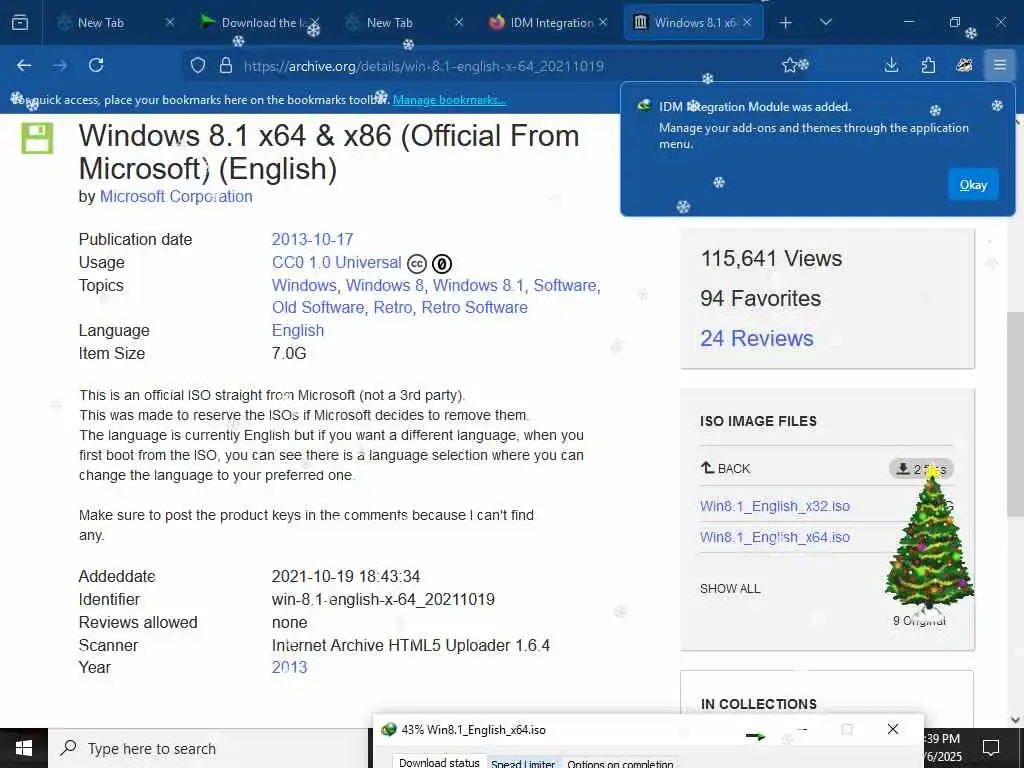1024x768 pixels.
Task: Reload the current page
Action: [x=96, y=65]
